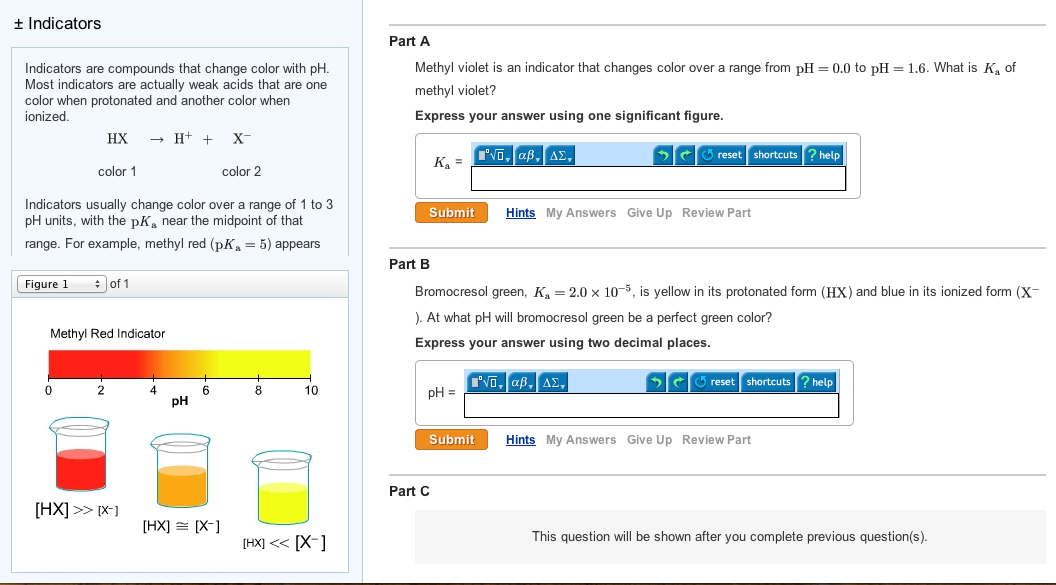This screenshot has width=1056, height=585.
Task: Click the Undo icon in Part B toolbar
Action: [x=655, y=382]
